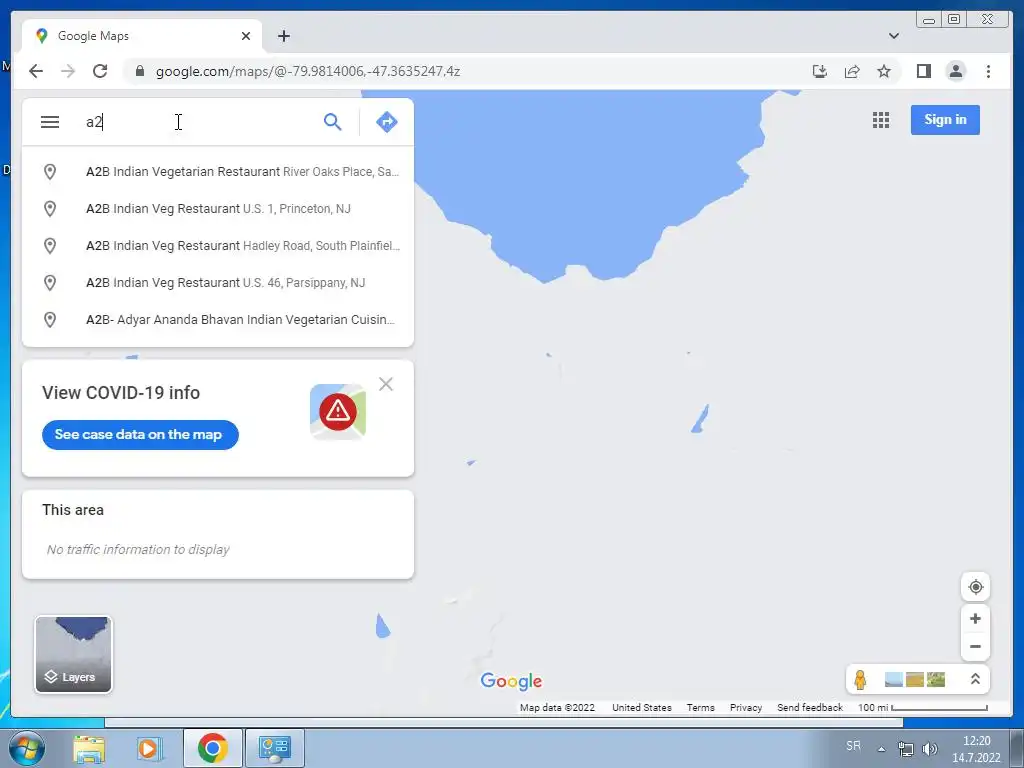The image size is (1024, 768).
Task: Select A2B Indian Veg Restaurant Hadley Road suggestion
Action: 218,246
